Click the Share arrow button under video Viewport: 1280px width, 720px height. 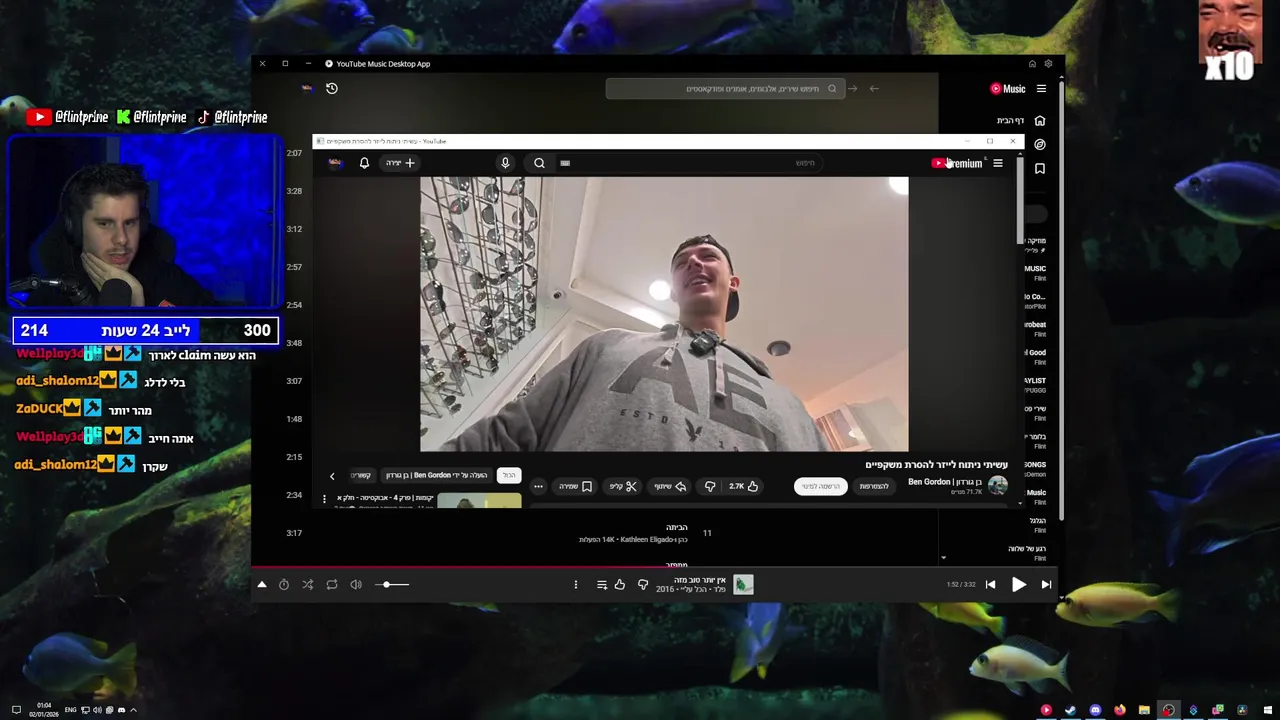pos(670,486)
